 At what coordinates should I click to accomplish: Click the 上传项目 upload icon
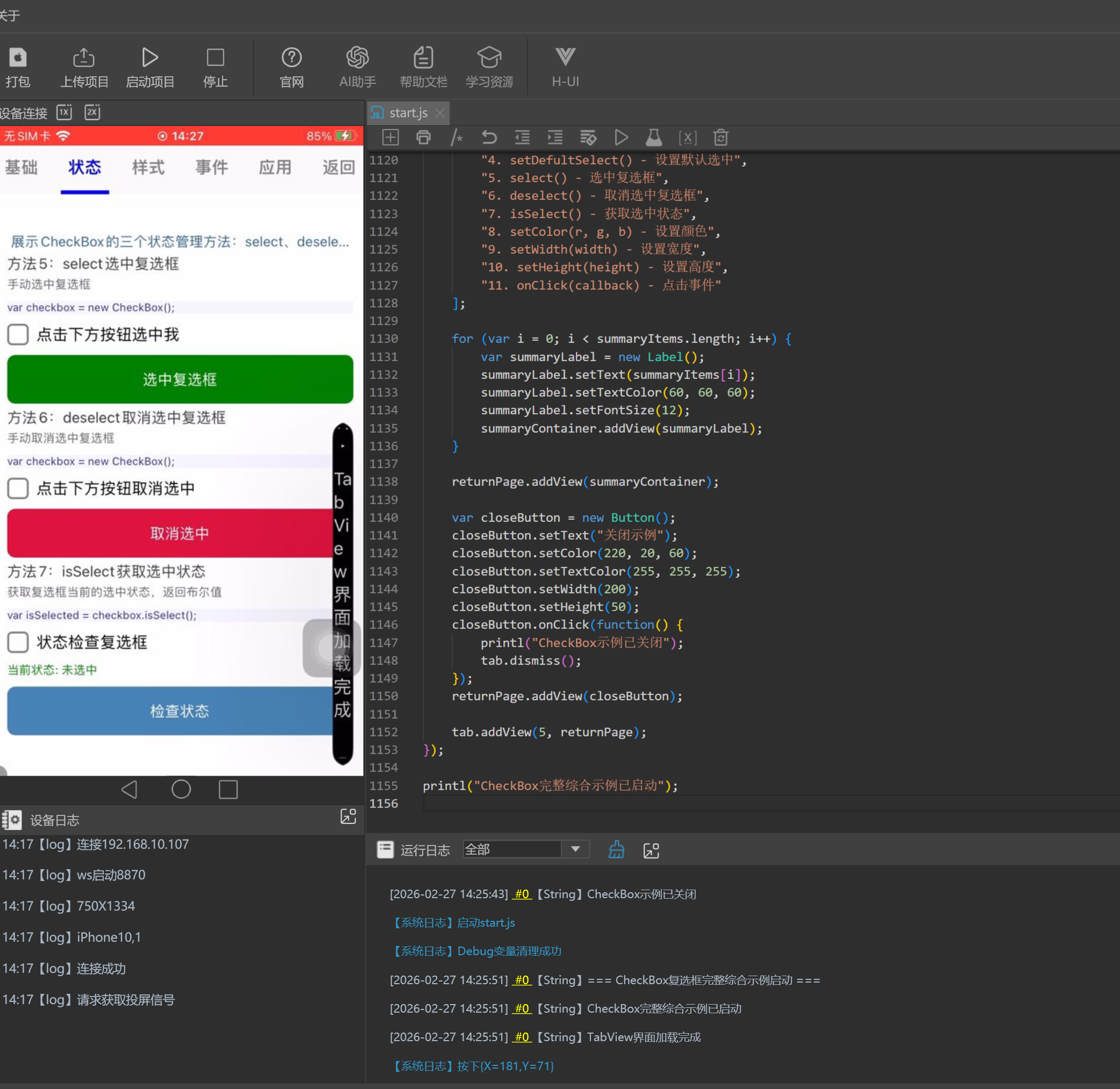83,58
